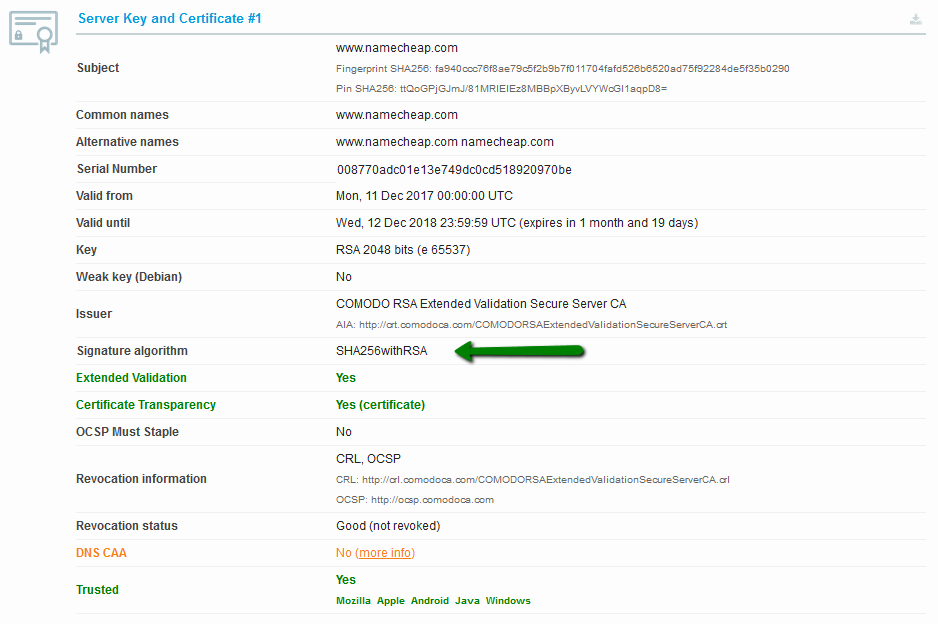Screen dimensions: 938x624
Task: Click the 'Valid from' row label
Action: (x=104, y=196)
